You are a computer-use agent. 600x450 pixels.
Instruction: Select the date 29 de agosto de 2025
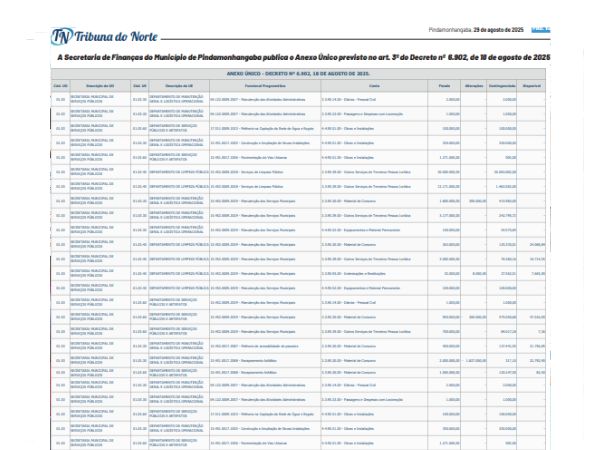click(x=498, y=30)
